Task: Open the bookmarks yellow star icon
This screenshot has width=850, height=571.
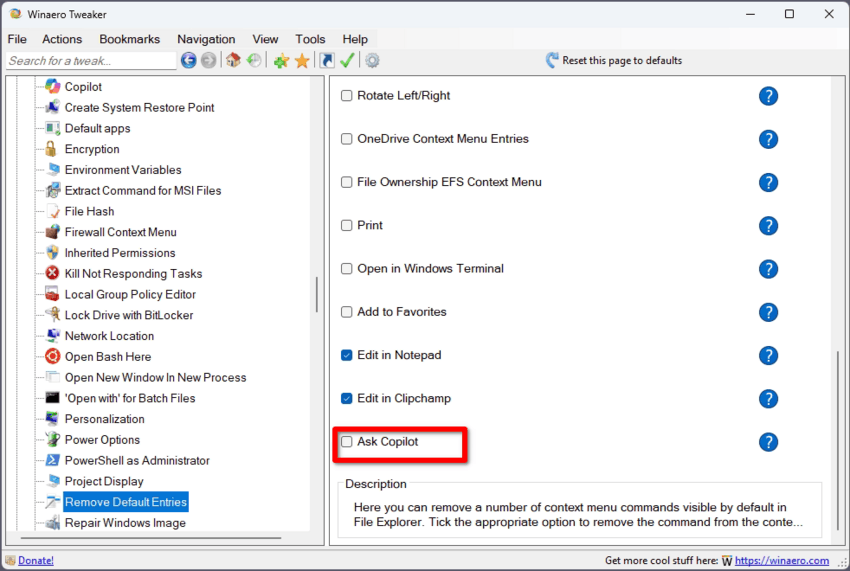Action: pos(302,61)
